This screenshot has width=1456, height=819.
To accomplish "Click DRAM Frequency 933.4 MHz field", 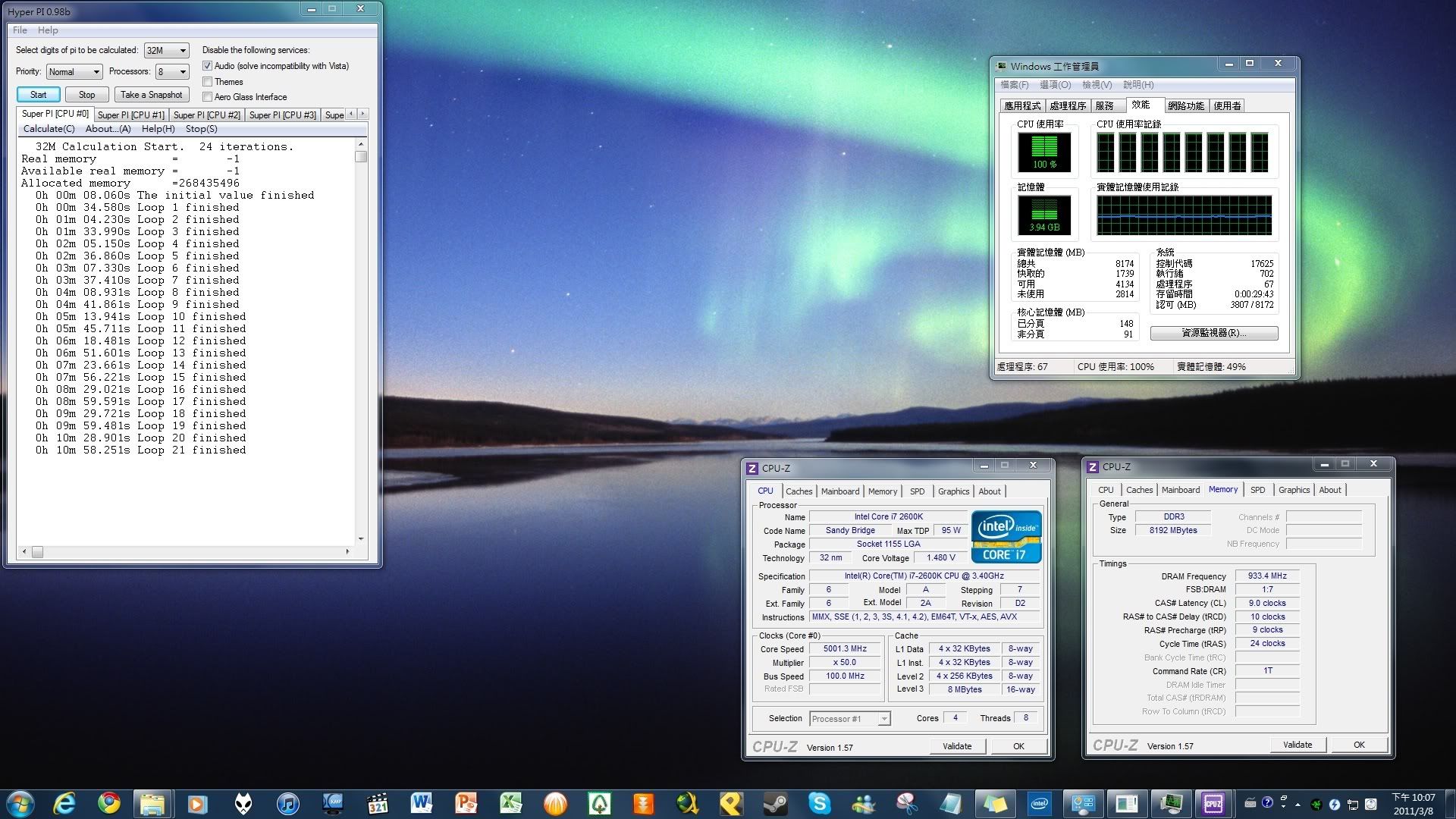I will click(x=1268, y=576).
